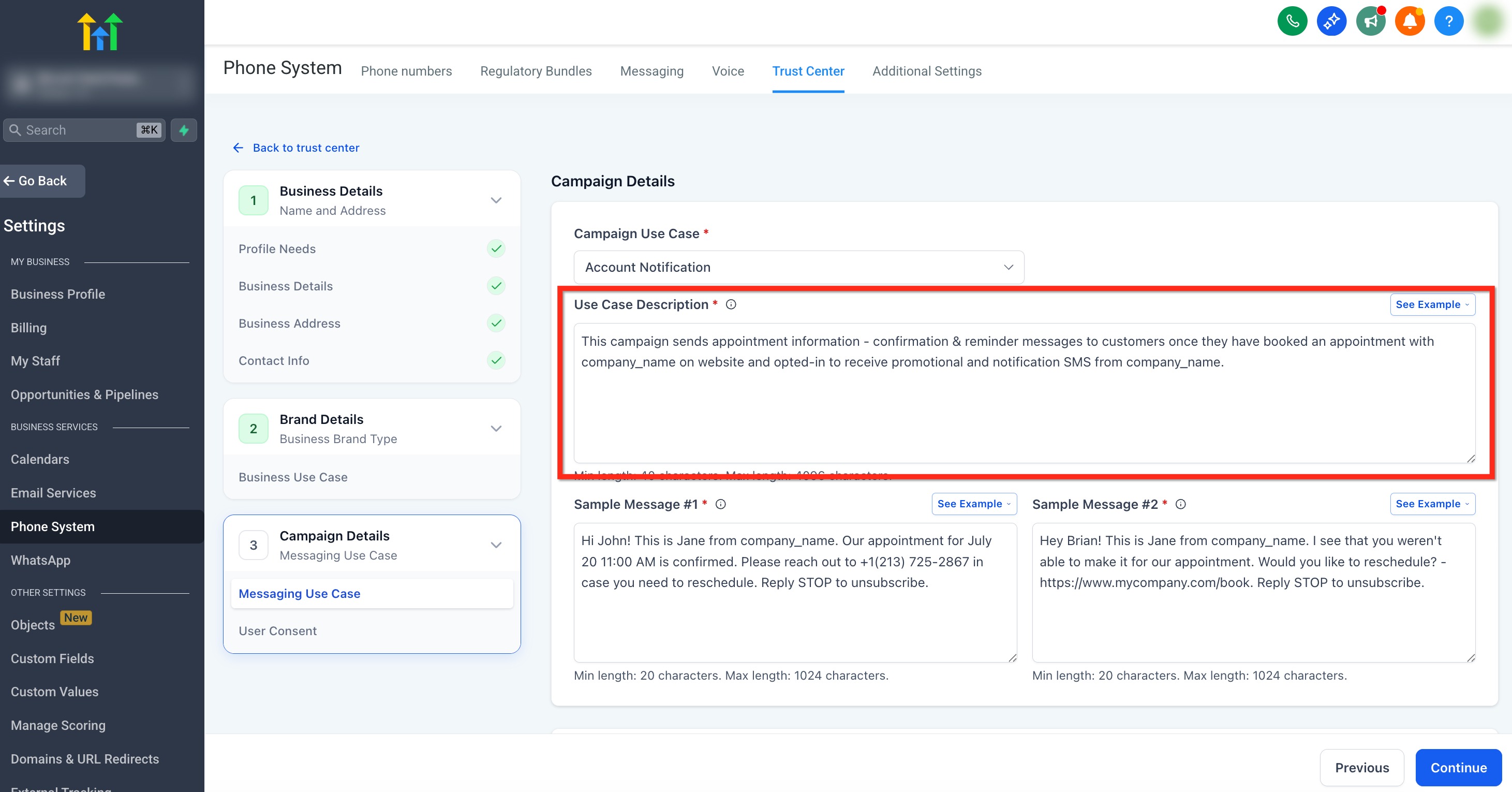Click info icon beside Use Case Description
Image resolution: width=1512 pixels, height=792 pixels.
[x=731, y=304]
